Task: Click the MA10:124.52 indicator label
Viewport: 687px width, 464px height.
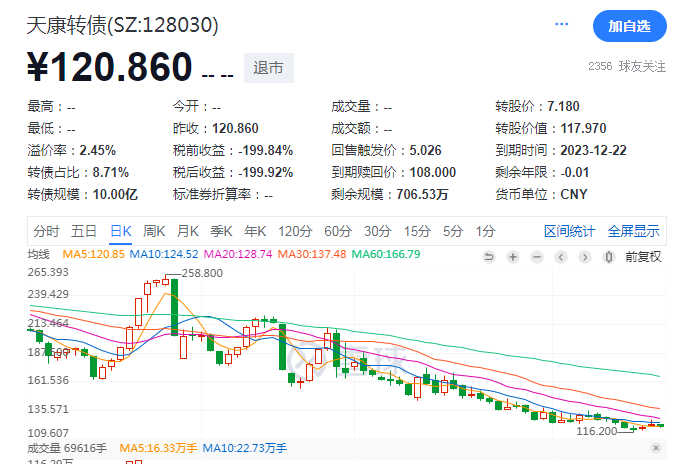Action: [164, 254]
